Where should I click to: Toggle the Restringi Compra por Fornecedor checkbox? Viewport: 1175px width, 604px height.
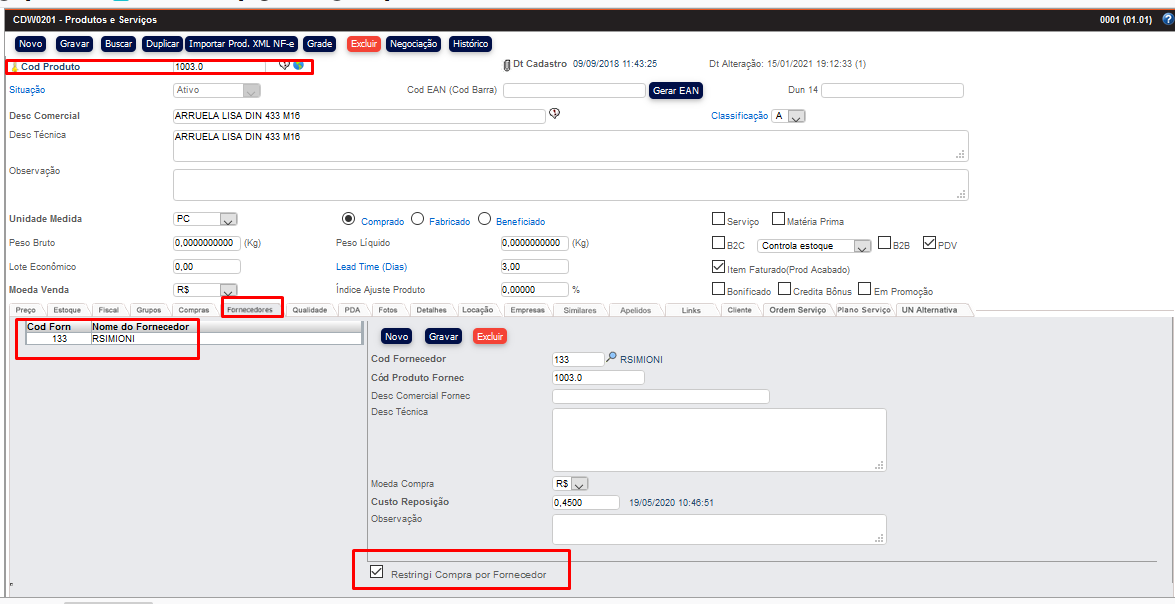tap(376, 572)
